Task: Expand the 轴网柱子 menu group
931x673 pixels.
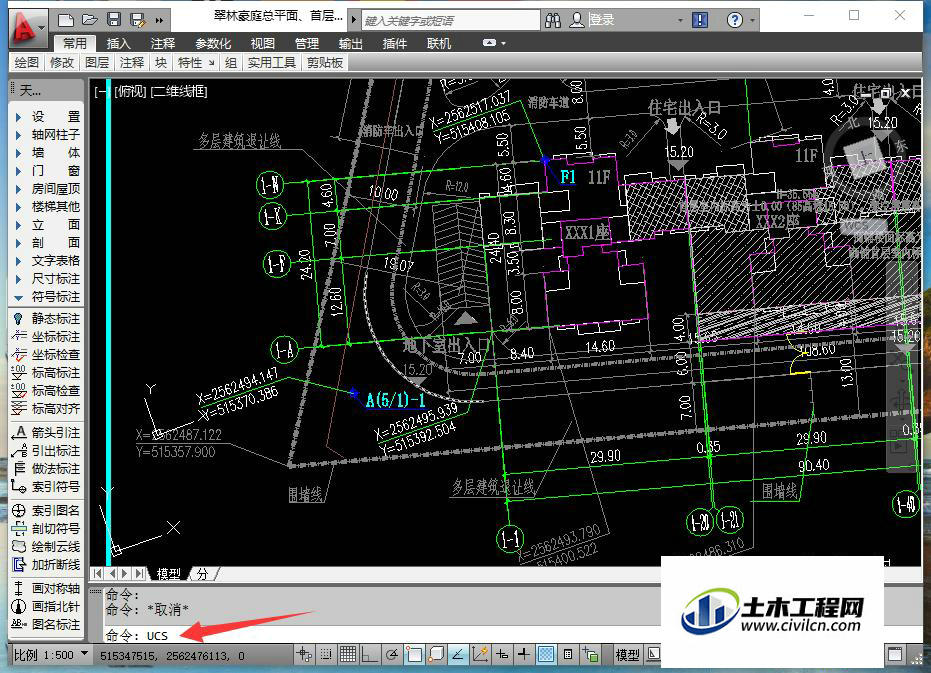Action: [x=47, y=135]
